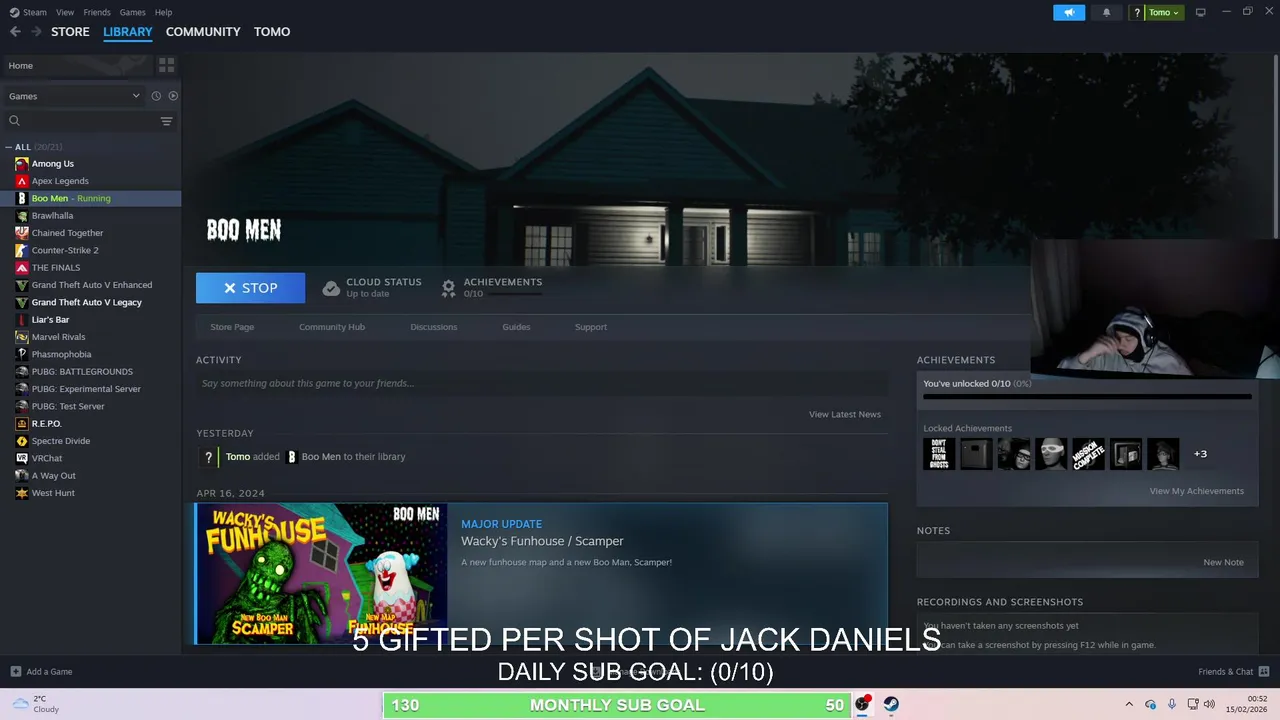Open the Games category dropdown

[x=74, y=96]
